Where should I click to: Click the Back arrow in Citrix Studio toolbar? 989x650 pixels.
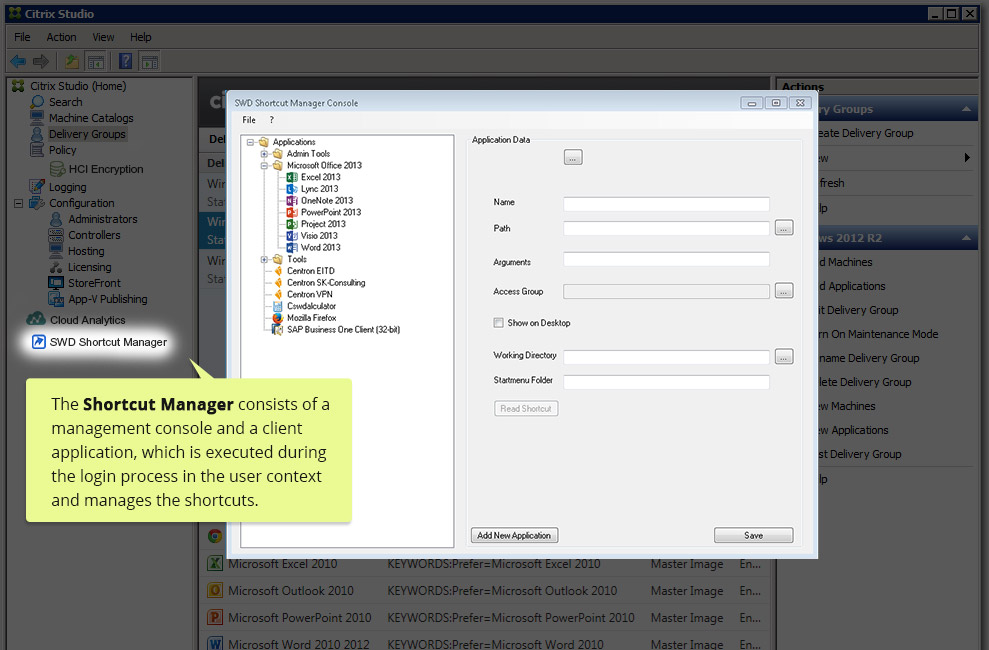18,61
